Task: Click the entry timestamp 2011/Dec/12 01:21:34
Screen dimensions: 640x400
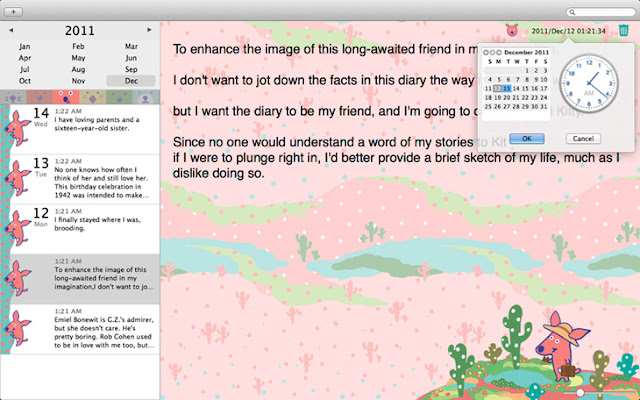Action: point(568,31)
